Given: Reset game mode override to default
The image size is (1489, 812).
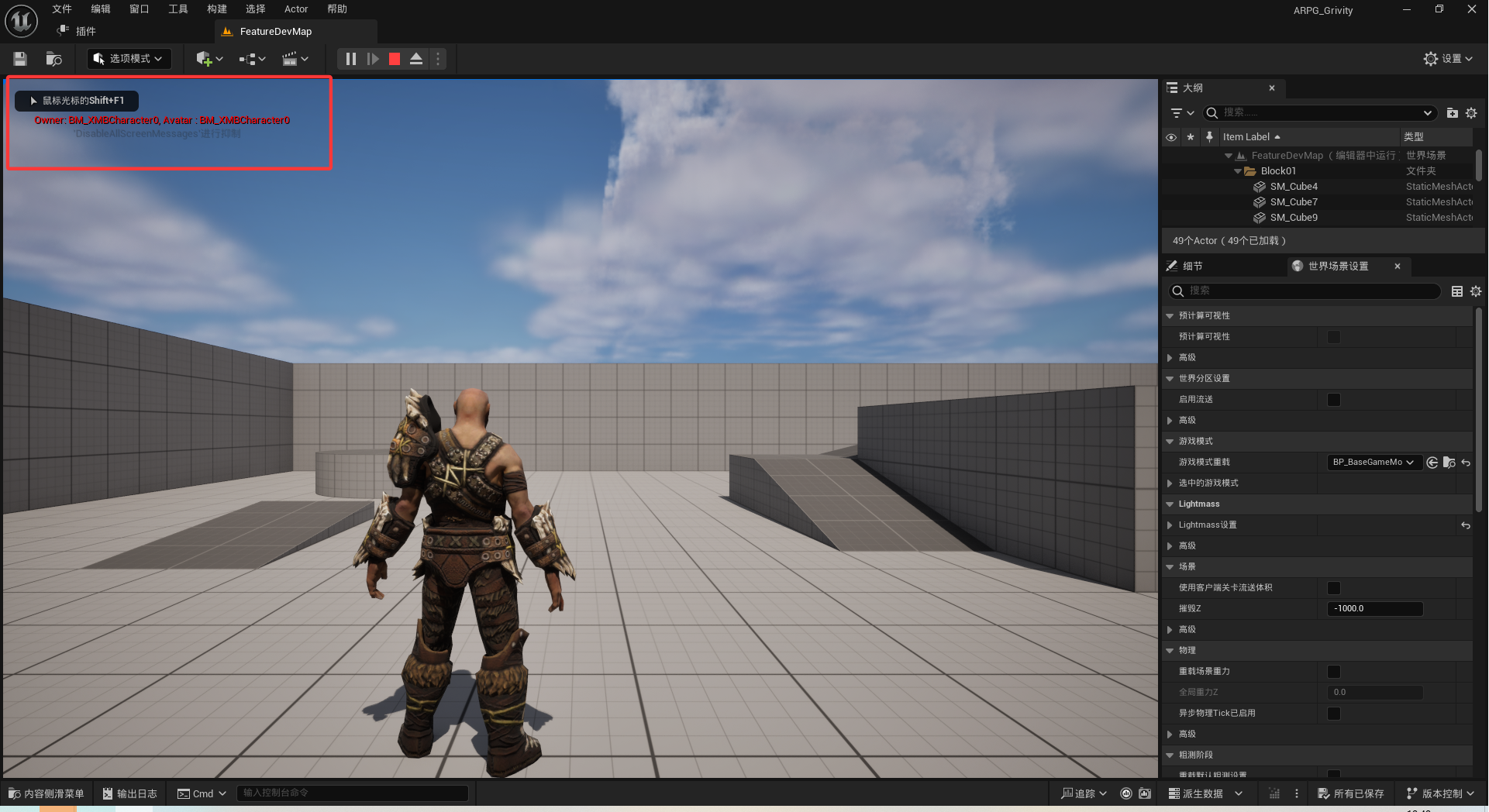Looking at the screenshot, I should click(x=1466, y=463).
